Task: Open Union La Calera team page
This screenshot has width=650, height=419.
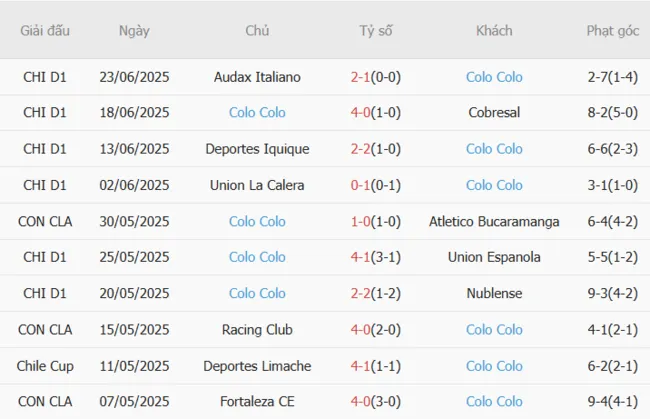Action: coord(257,185)
